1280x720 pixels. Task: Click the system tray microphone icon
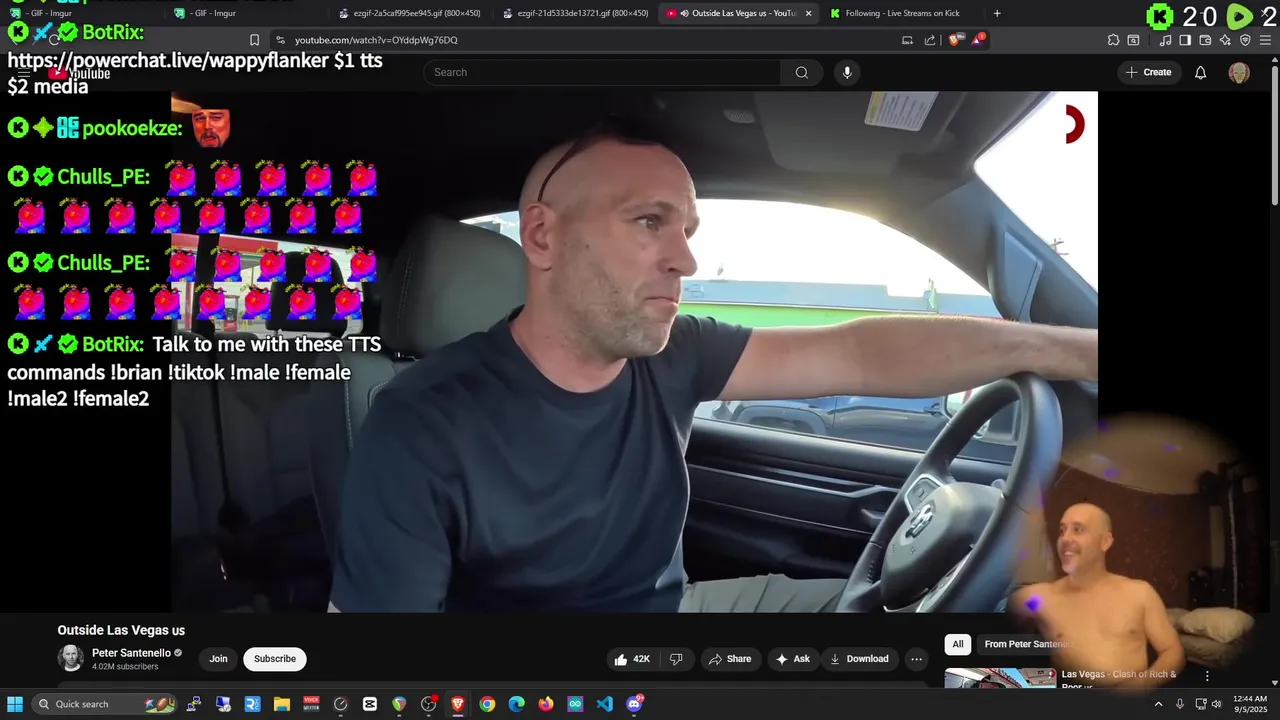(1180, 704)
